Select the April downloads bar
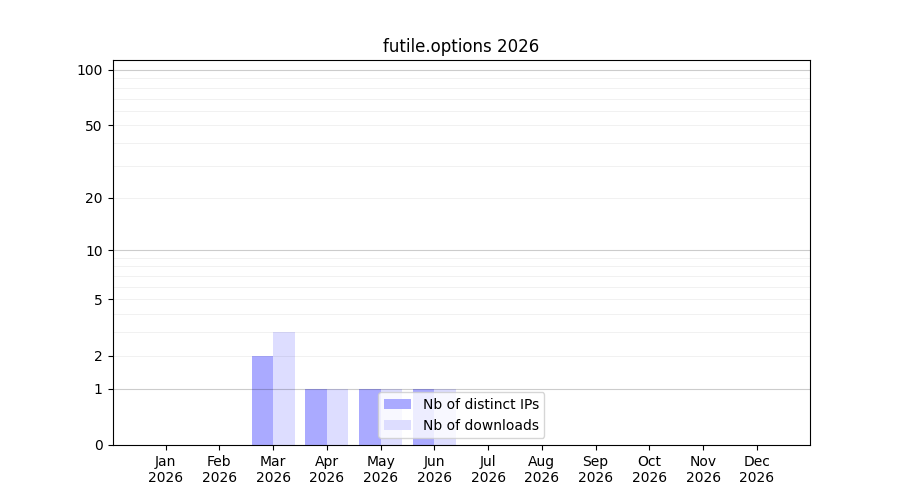The image size is (900, 500). click(338, 417)
